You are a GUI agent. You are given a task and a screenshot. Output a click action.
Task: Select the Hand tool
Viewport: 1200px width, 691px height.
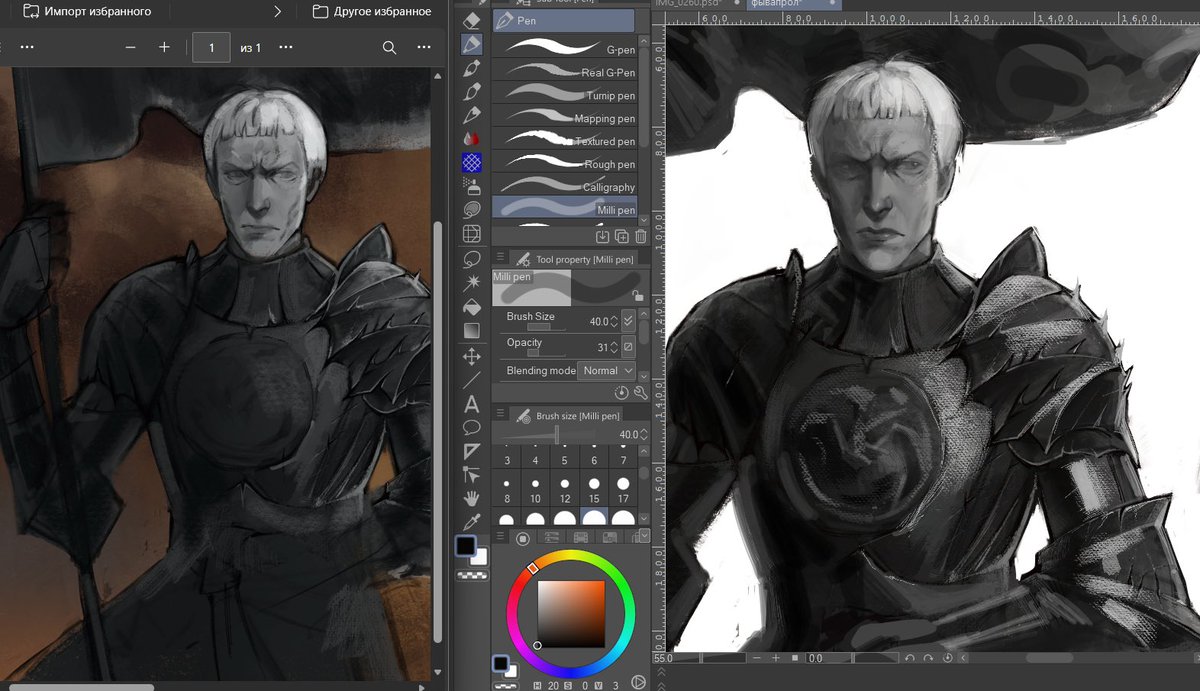coord(472,498)
